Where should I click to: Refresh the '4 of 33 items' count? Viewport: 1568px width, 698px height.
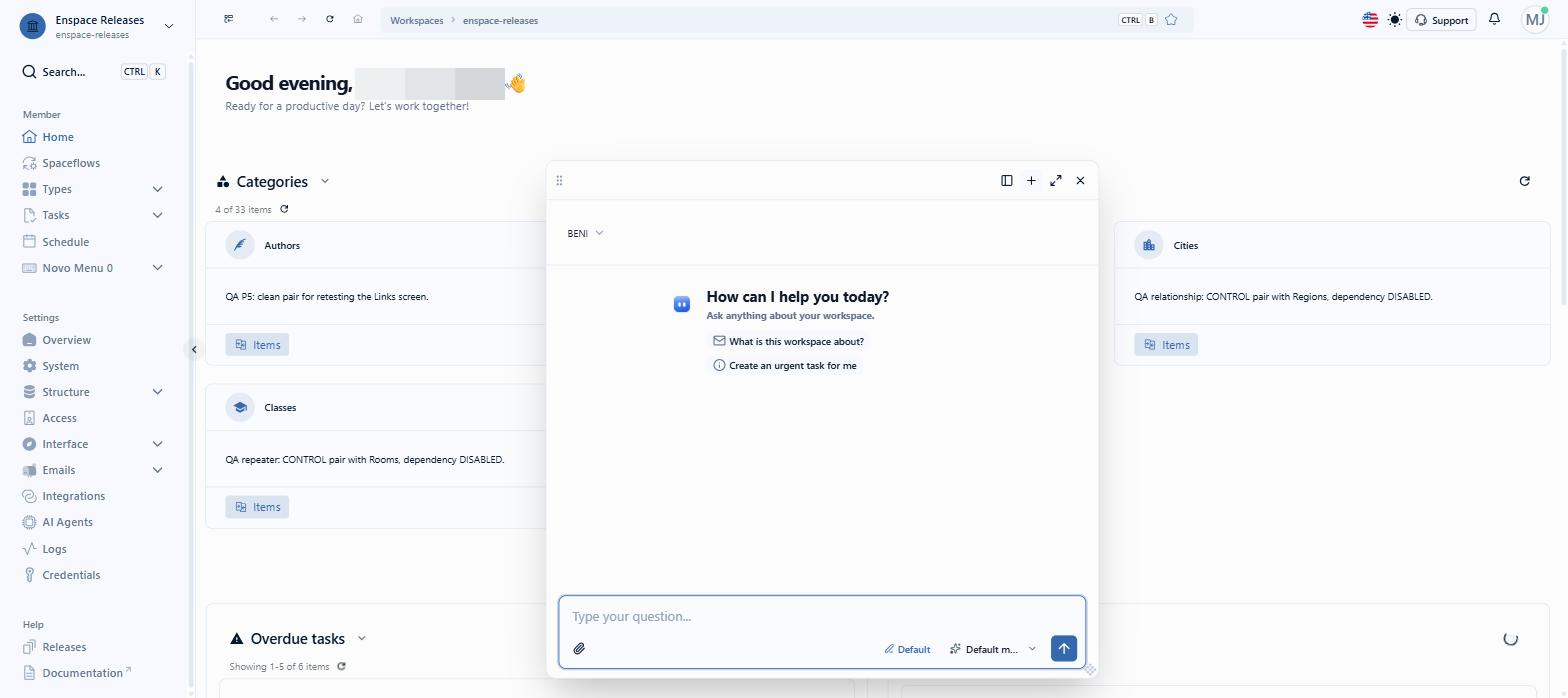tap(285, 210)
